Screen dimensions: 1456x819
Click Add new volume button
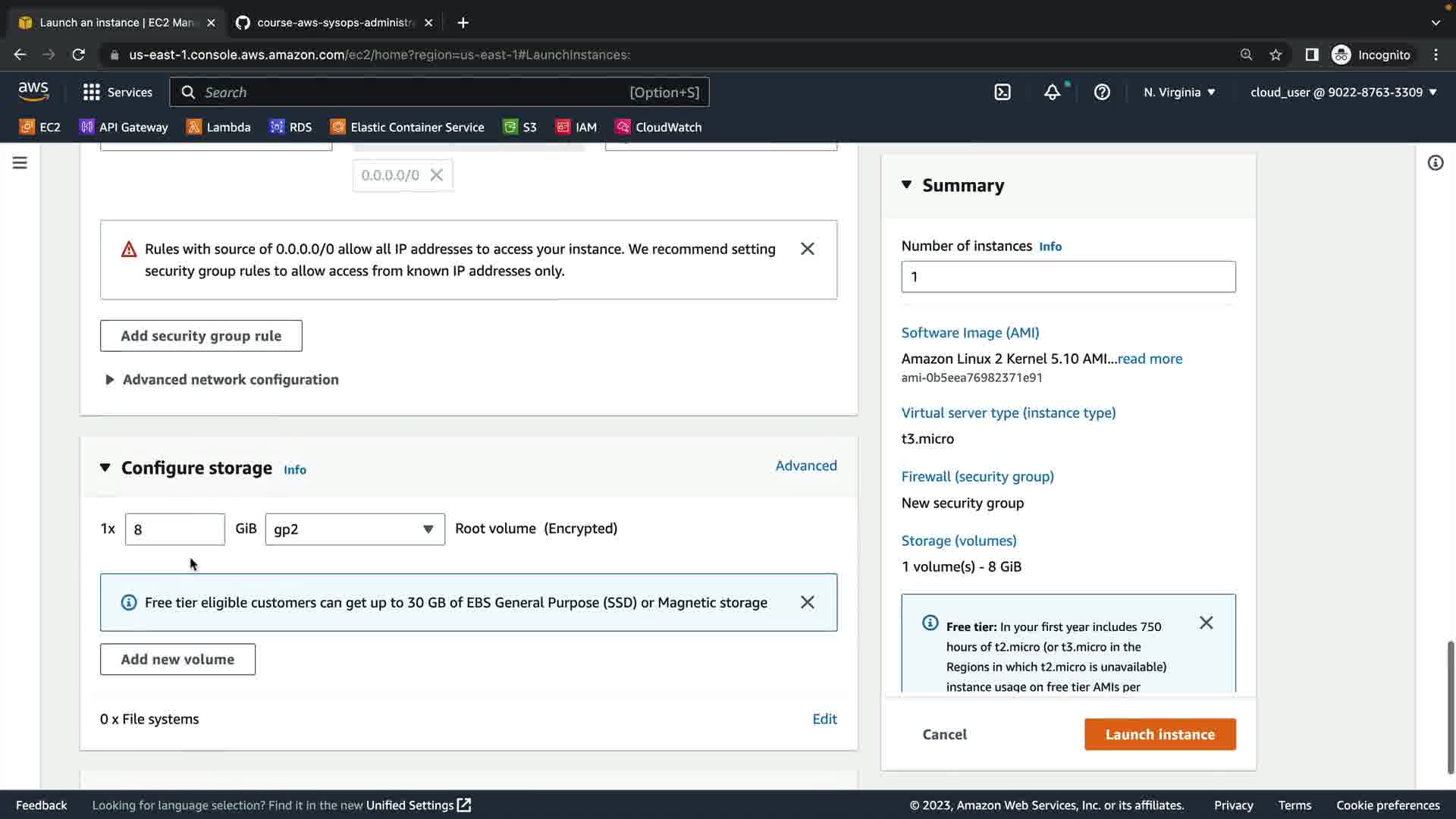click(177, 660)
